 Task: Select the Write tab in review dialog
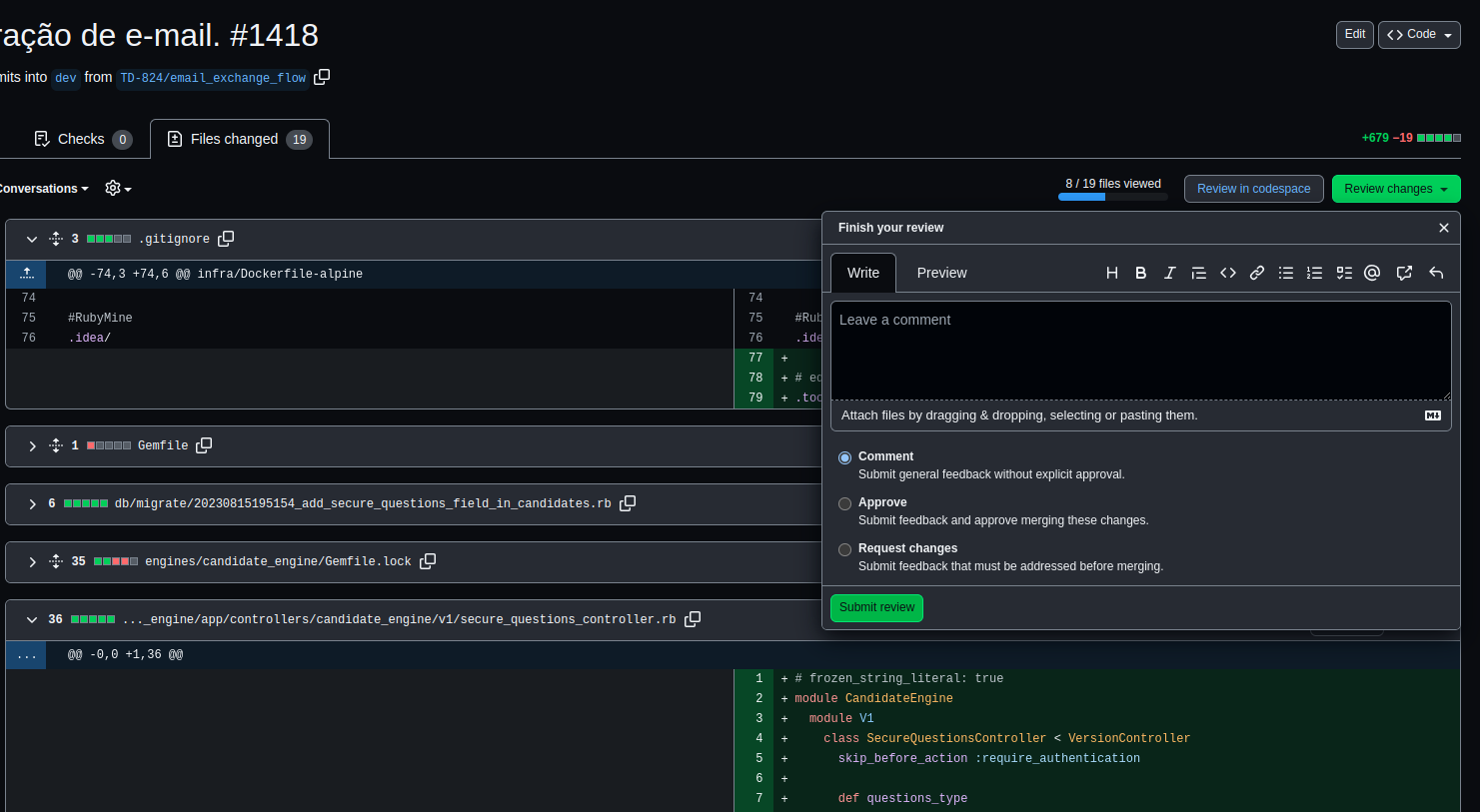[863, 273]
